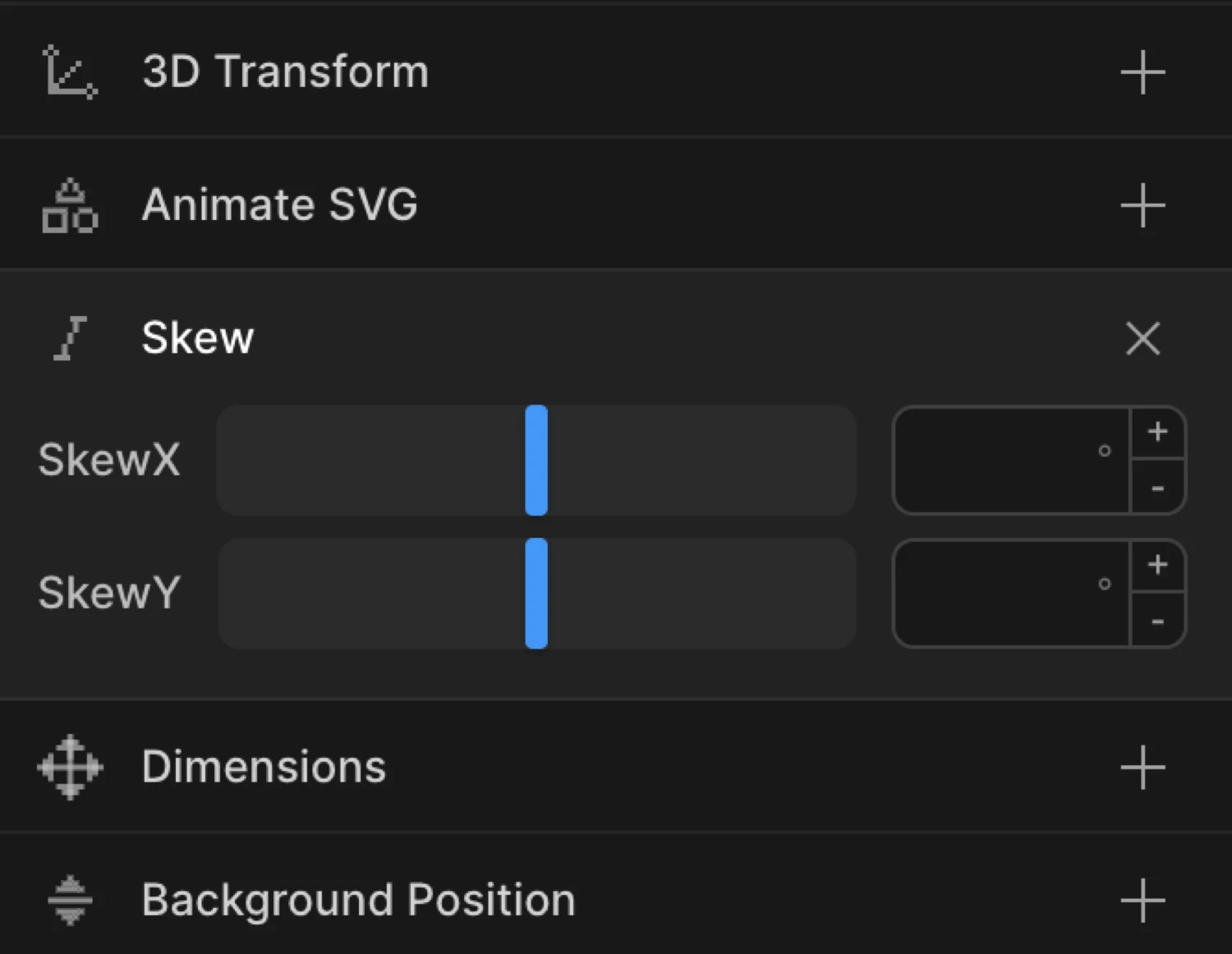Open the Background Position settings
This screenshot has height=954, width=1232.
tap(1142, 899)
